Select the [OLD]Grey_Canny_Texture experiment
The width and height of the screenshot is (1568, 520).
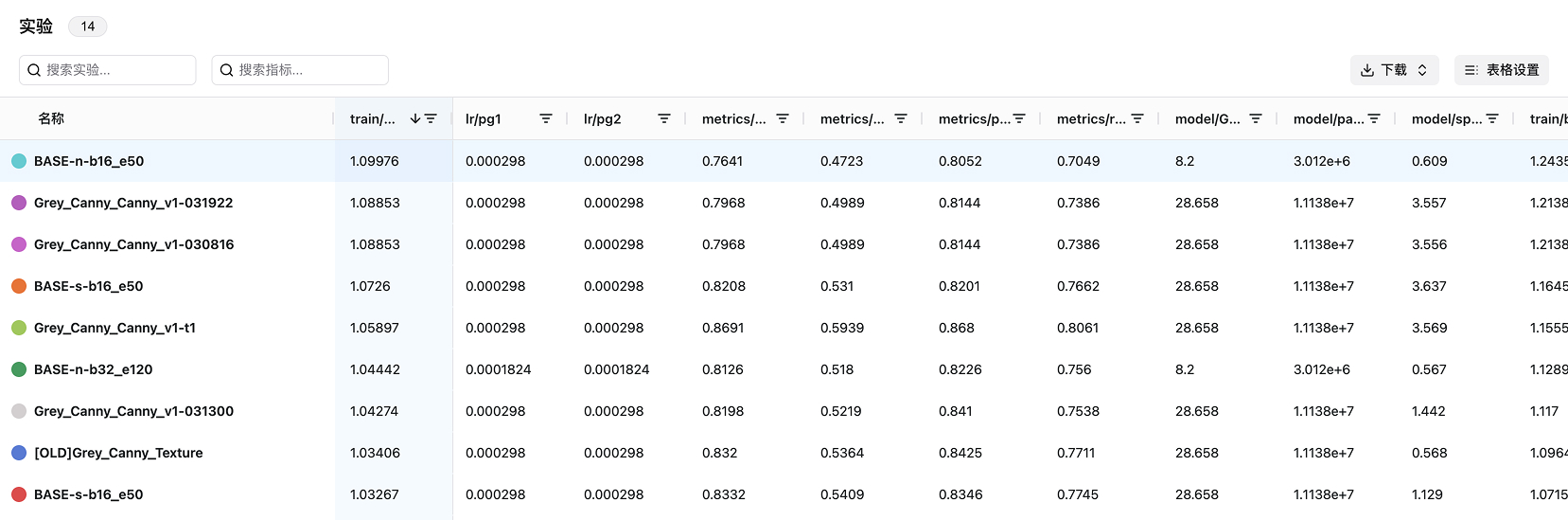[118, 453]
